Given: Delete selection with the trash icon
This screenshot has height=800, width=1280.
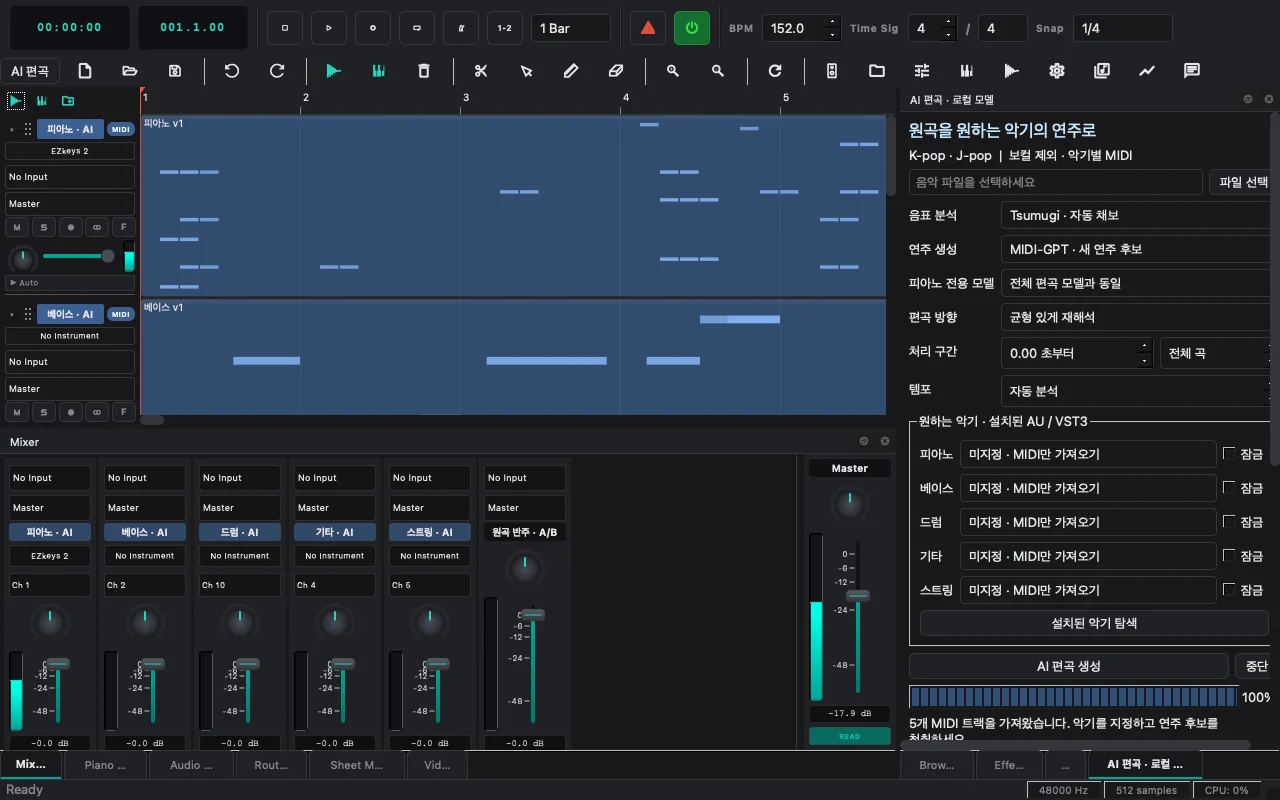Looking at the screenshot, I should click(424, 71).
